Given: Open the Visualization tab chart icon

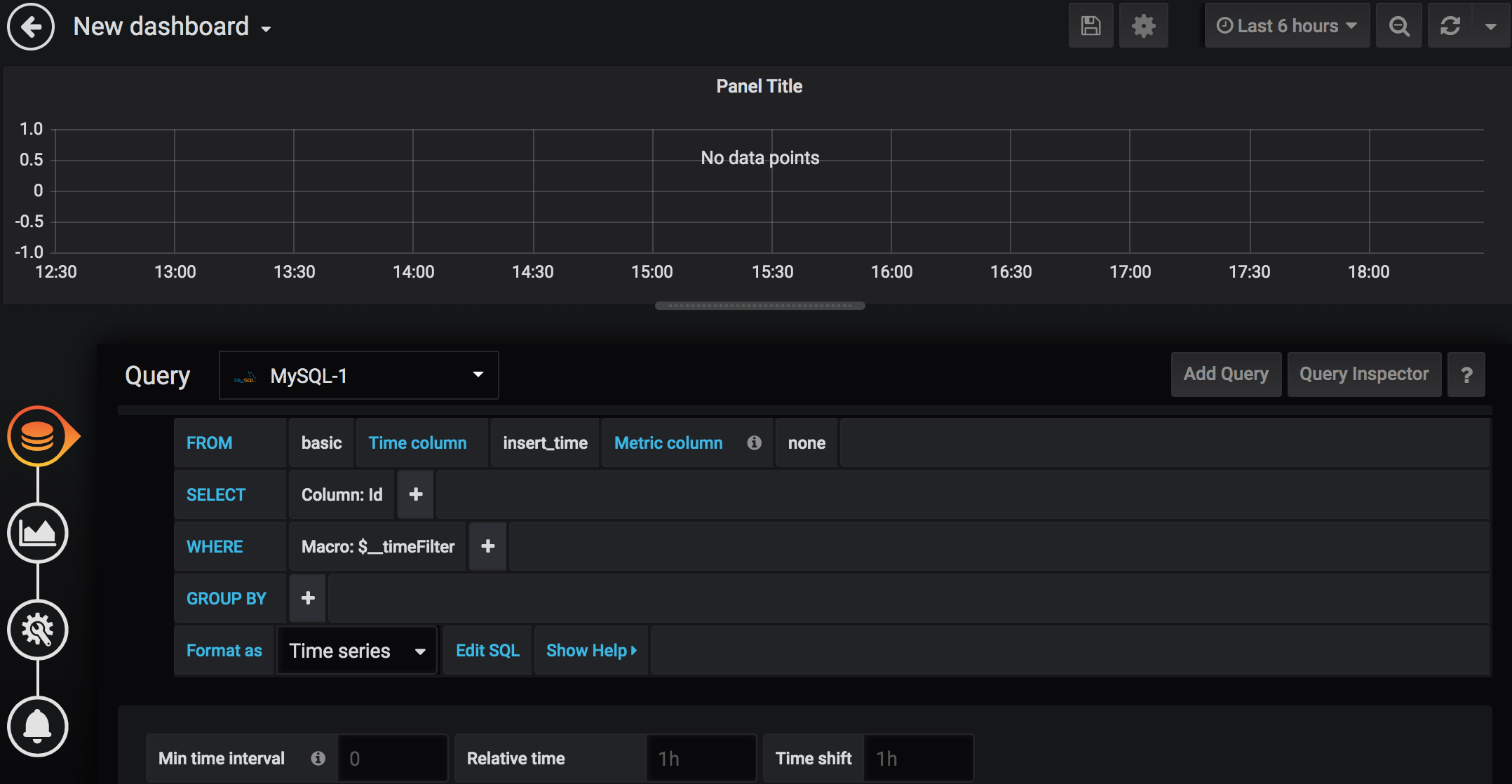Looking at the screenshot, I should click(x=38, y=533).
